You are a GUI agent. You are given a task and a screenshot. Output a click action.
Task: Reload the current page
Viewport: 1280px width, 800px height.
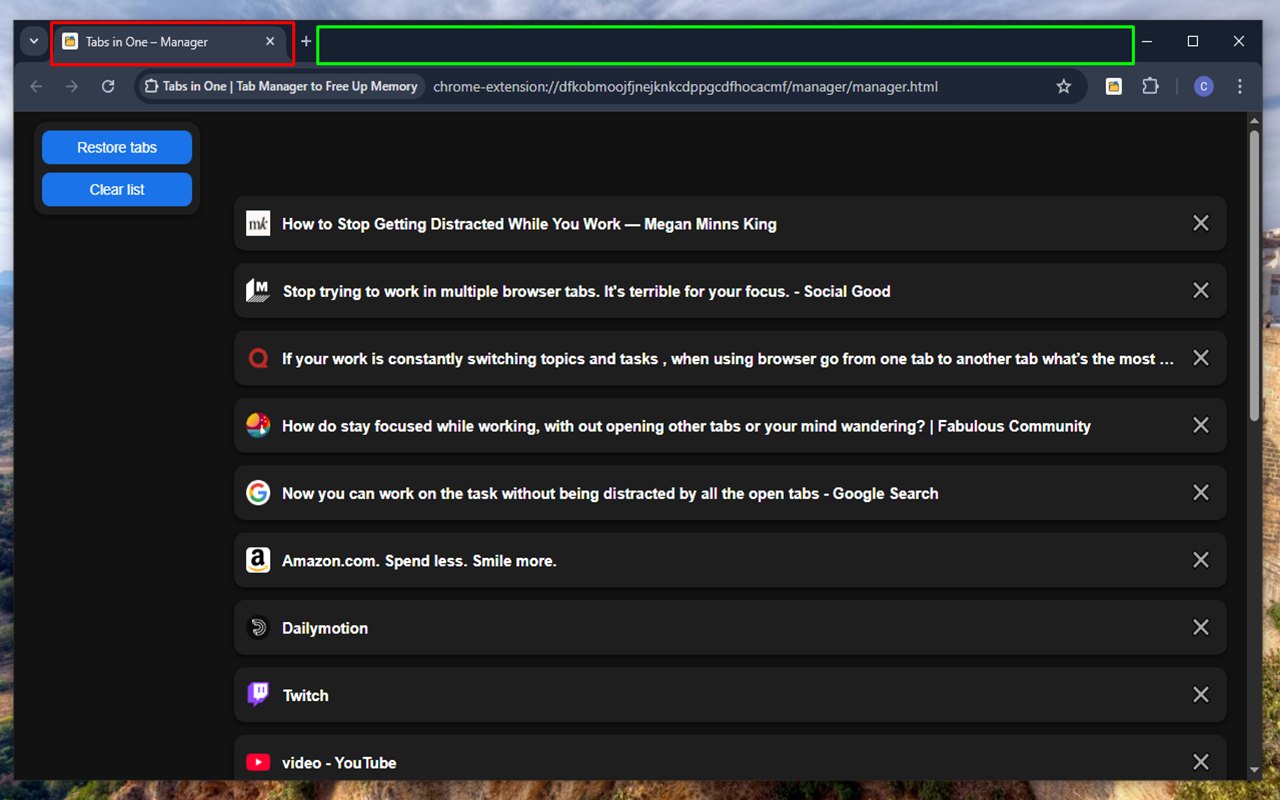click(108, 86)
